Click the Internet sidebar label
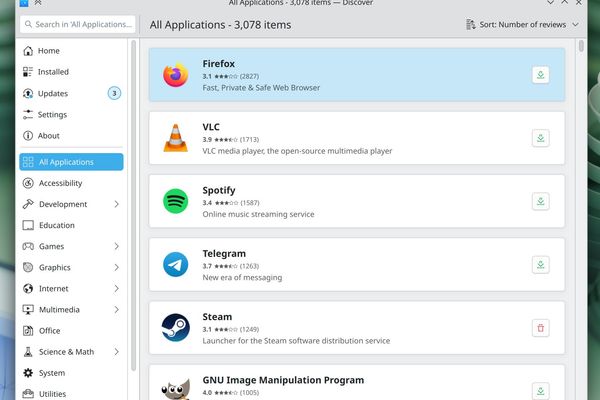This screenshot has height=400, width=600. click(54, 288)
